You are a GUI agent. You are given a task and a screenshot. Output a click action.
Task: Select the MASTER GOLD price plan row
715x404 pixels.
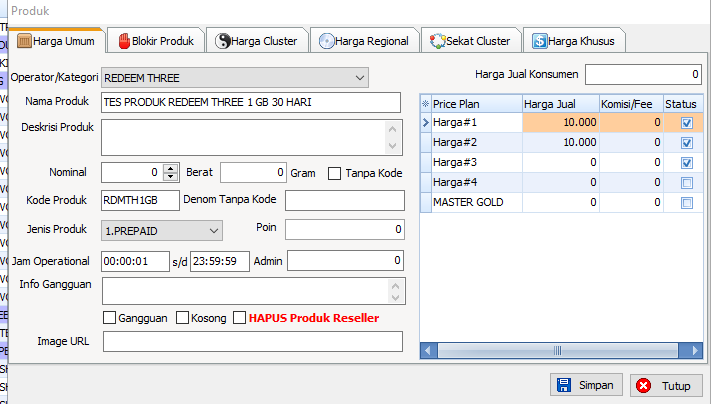562,203
